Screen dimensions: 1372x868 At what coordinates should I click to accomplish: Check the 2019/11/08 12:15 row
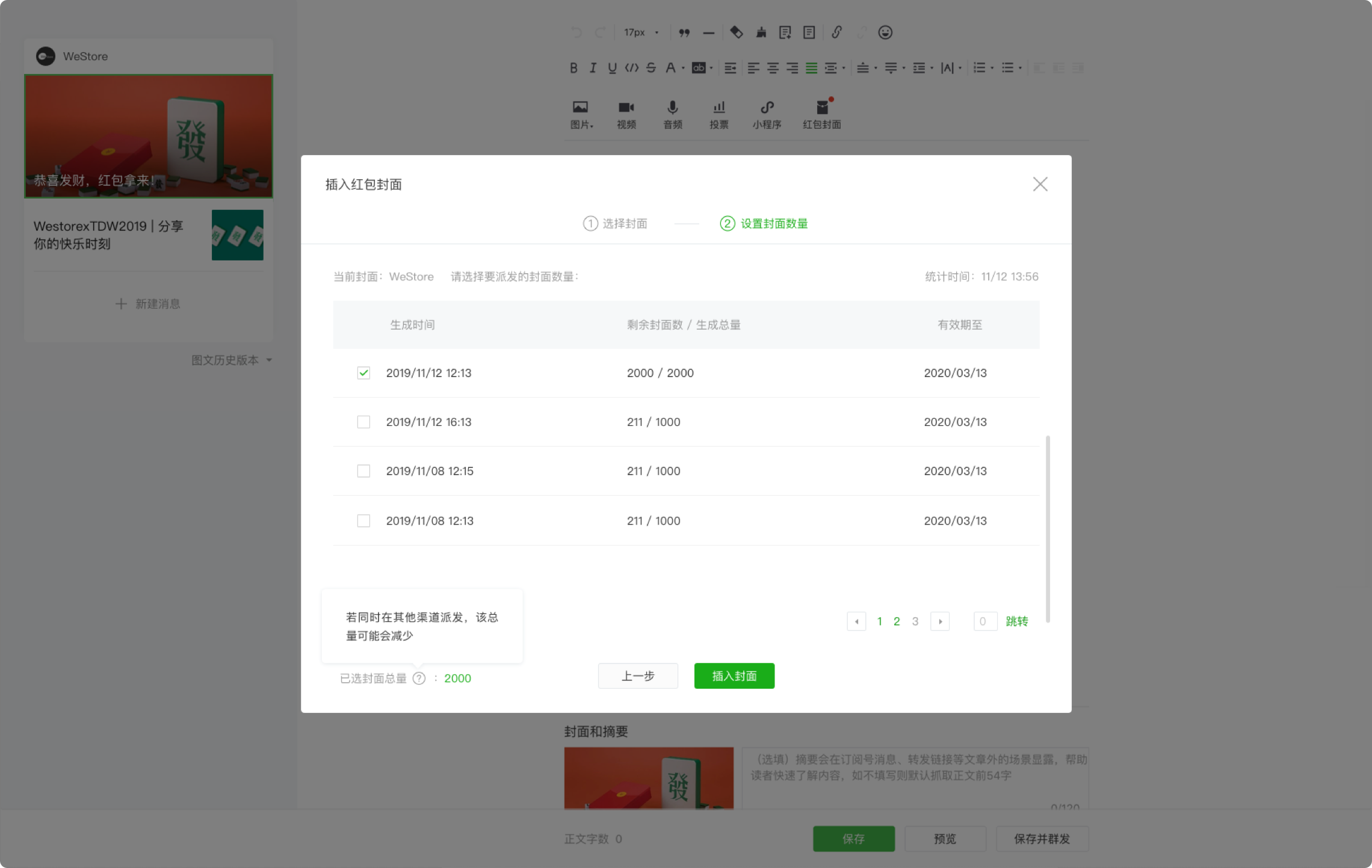[363, 471]
